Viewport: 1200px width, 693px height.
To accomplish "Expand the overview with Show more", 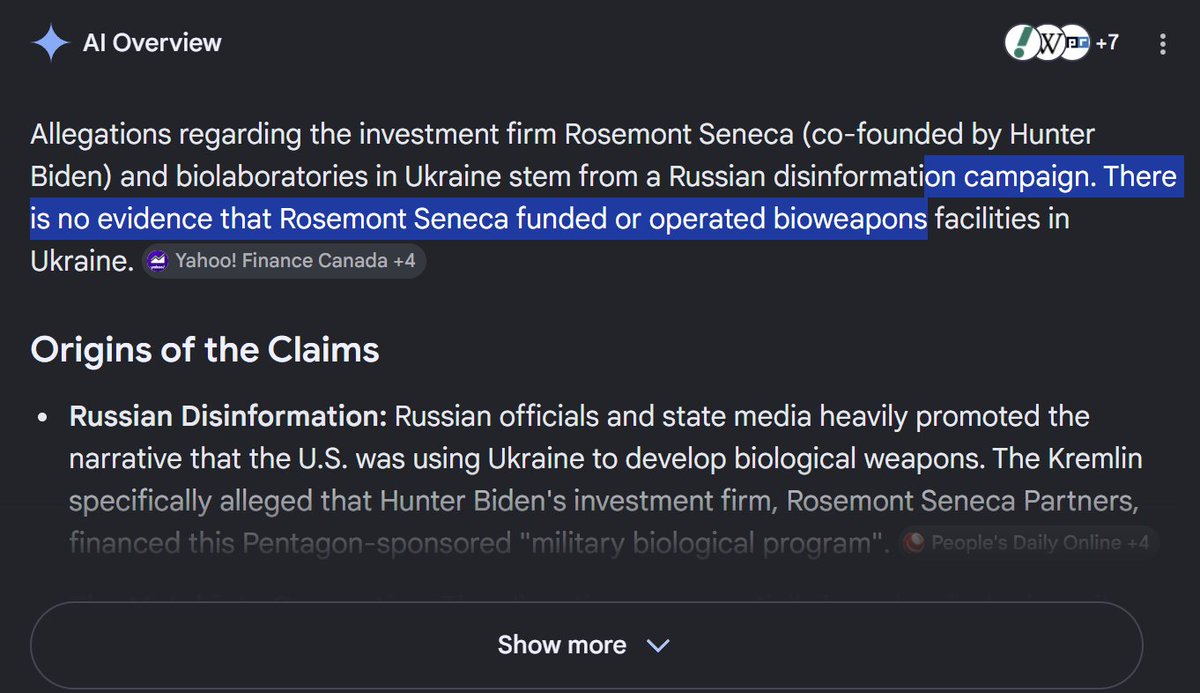I will (586, 645).
